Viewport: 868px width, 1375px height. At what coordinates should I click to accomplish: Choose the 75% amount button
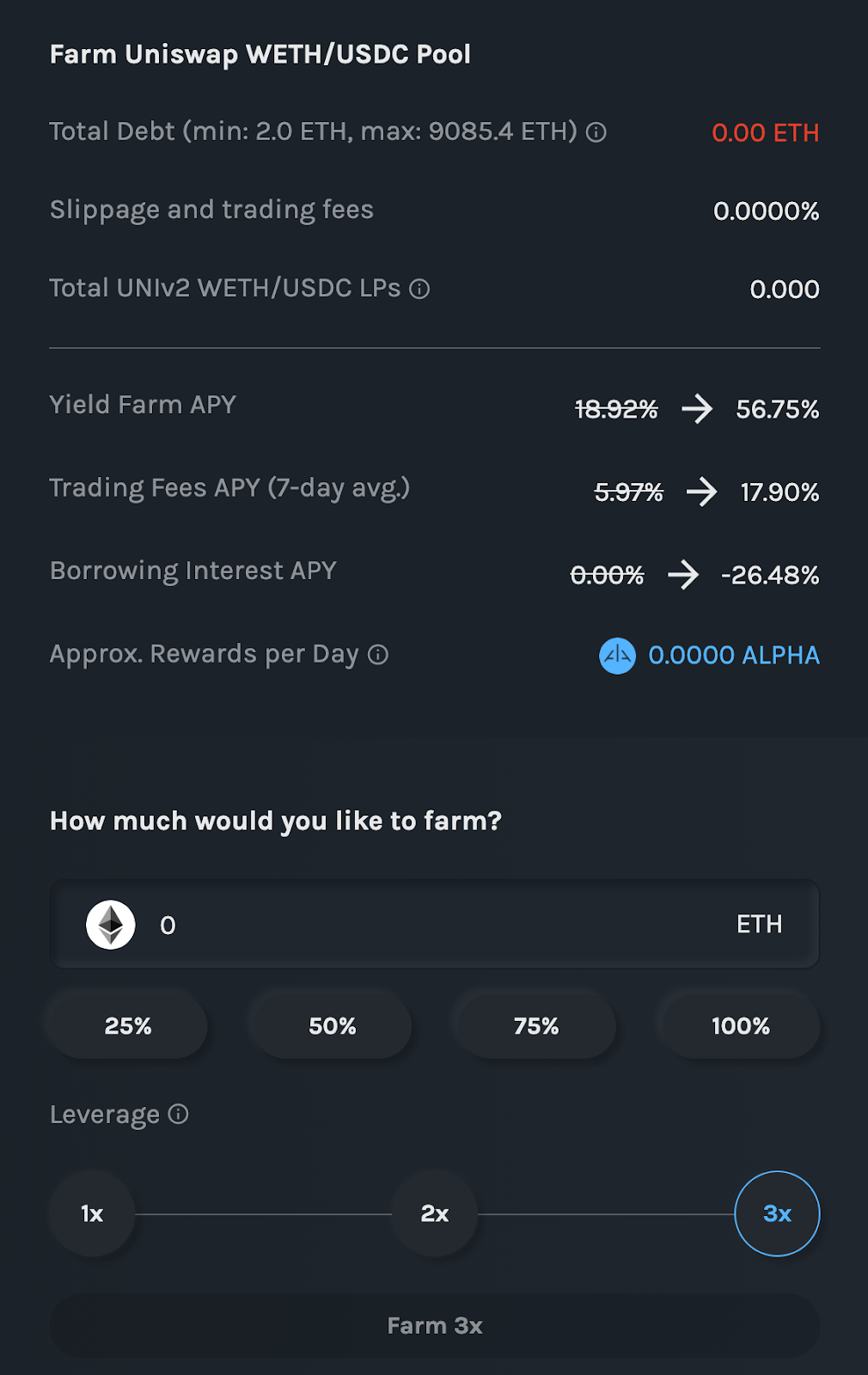(x=536, y=1025)
